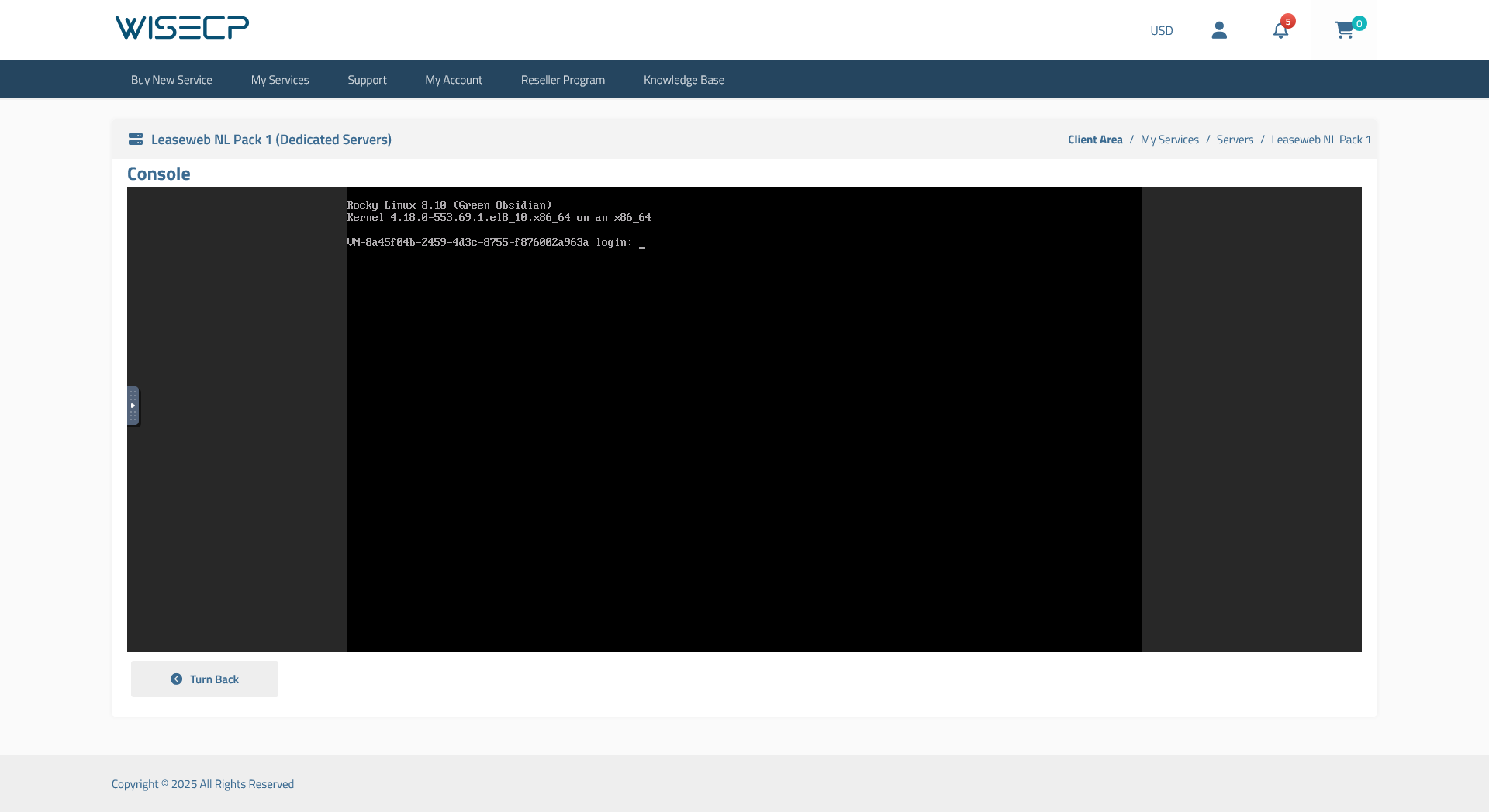Open the Knowledge Base menu item

[684, 80]
